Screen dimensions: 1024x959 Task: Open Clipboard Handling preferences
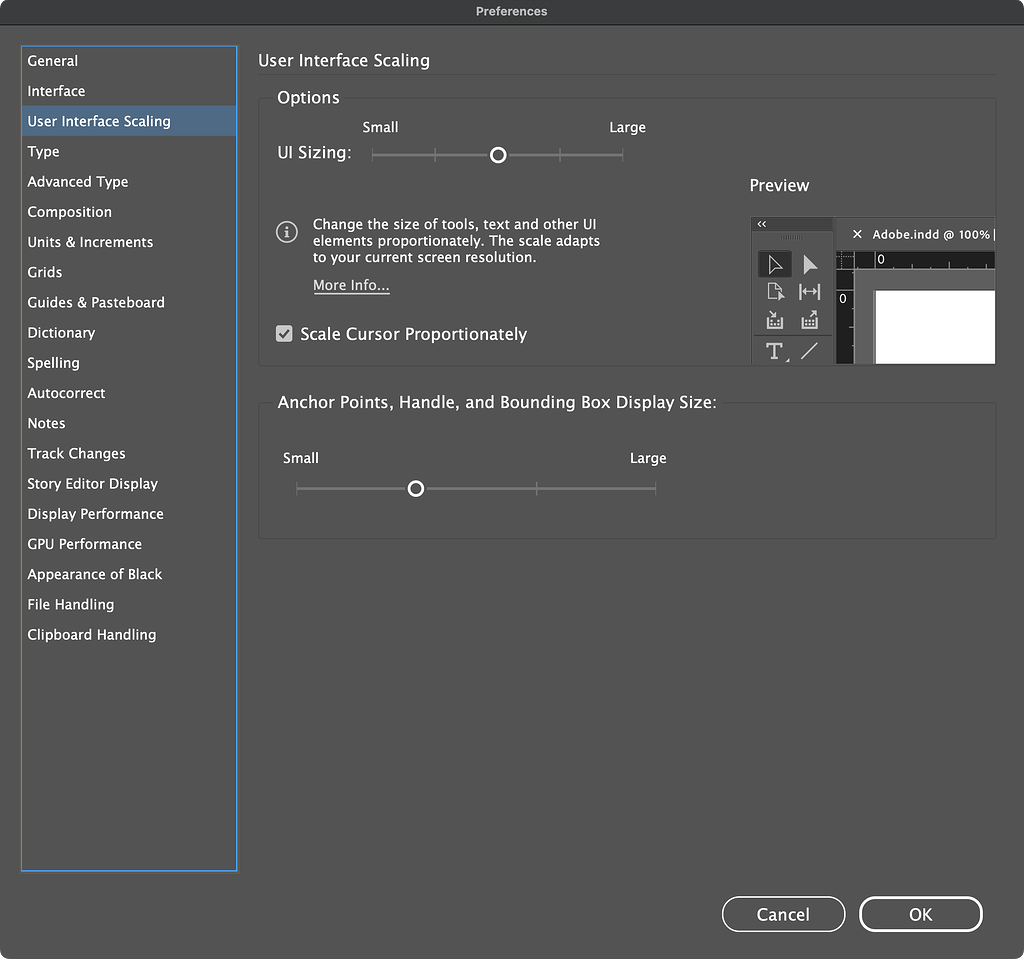pyautogui.click(x=129, y=635)
